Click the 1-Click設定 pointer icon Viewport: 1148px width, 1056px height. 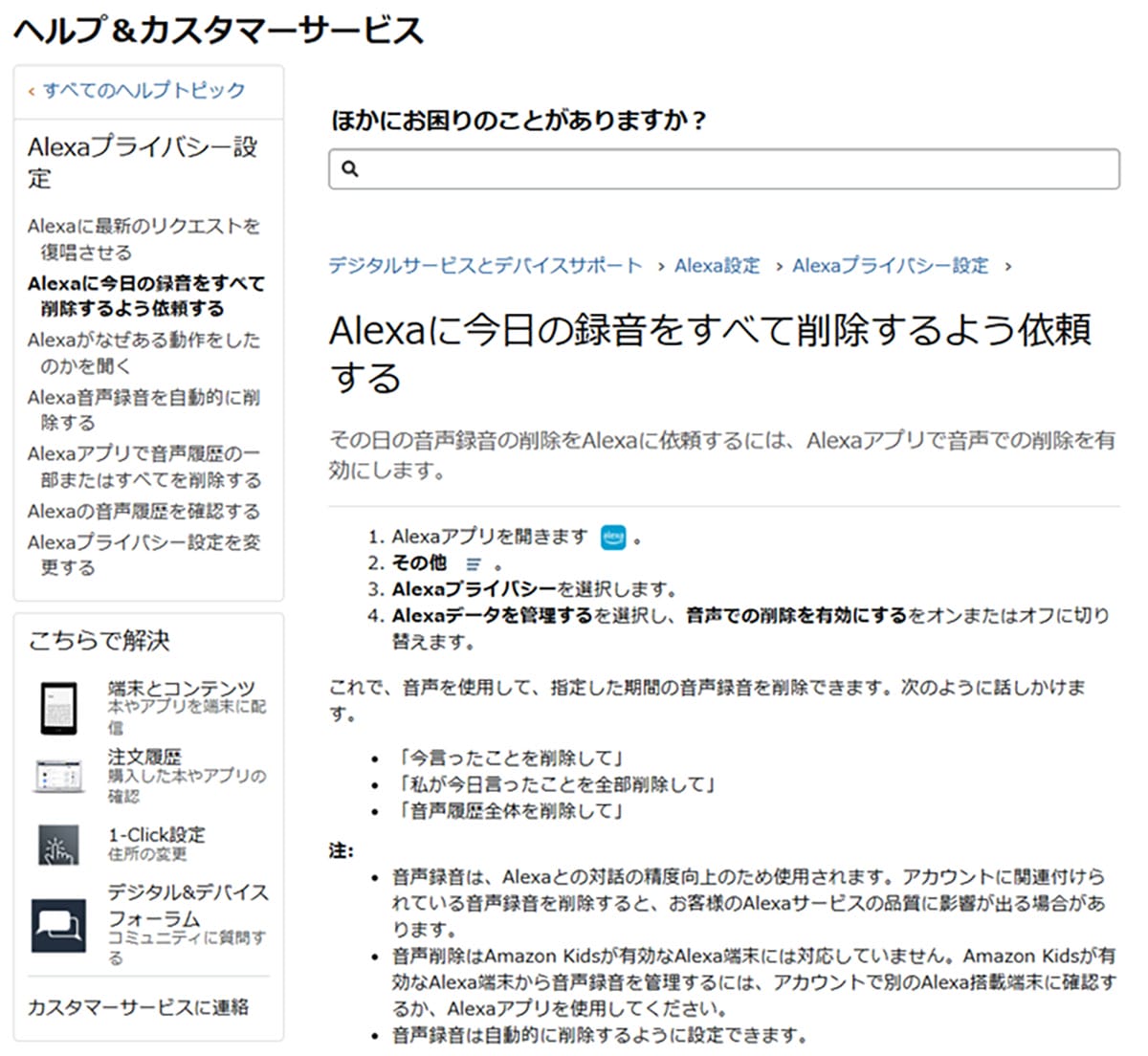(x=58, y=845)
